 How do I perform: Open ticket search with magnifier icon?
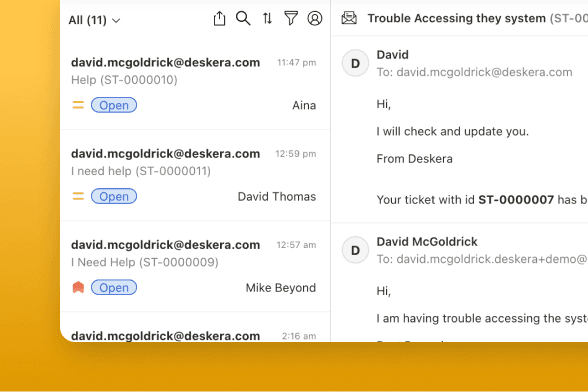click(243, 18)
